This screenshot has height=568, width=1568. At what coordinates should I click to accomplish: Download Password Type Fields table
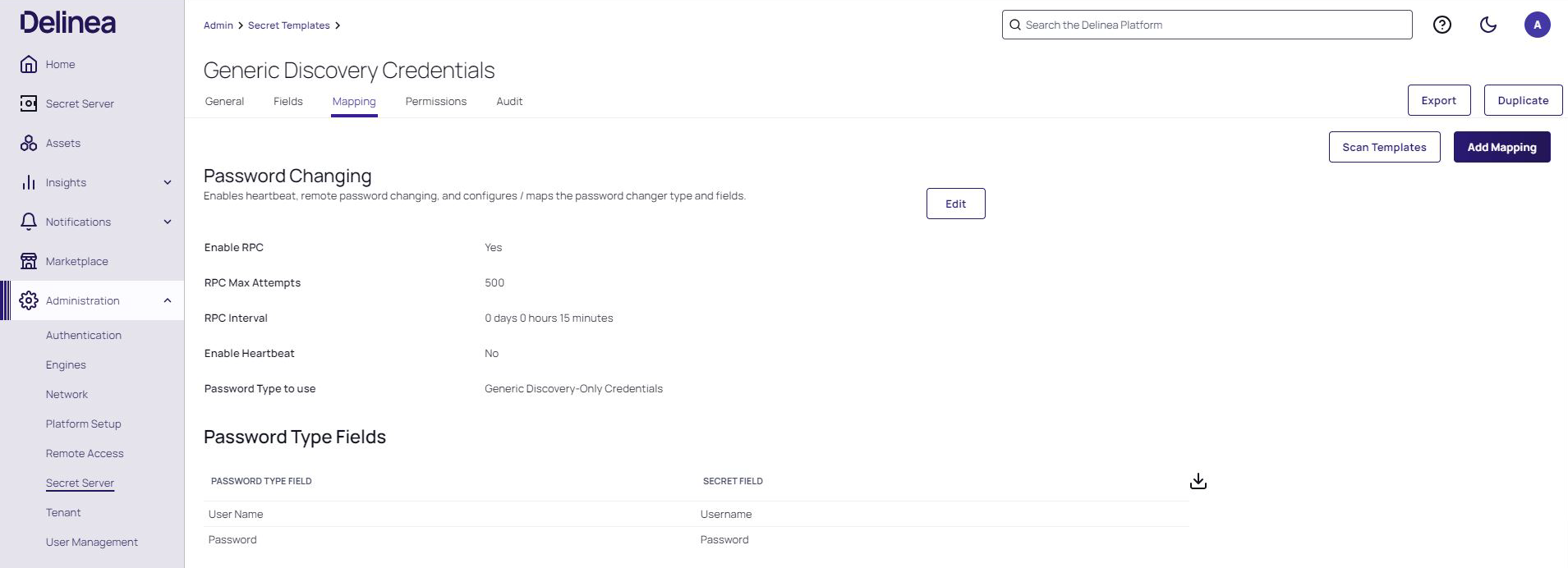pyautogui.click(x=1198, y=481)
